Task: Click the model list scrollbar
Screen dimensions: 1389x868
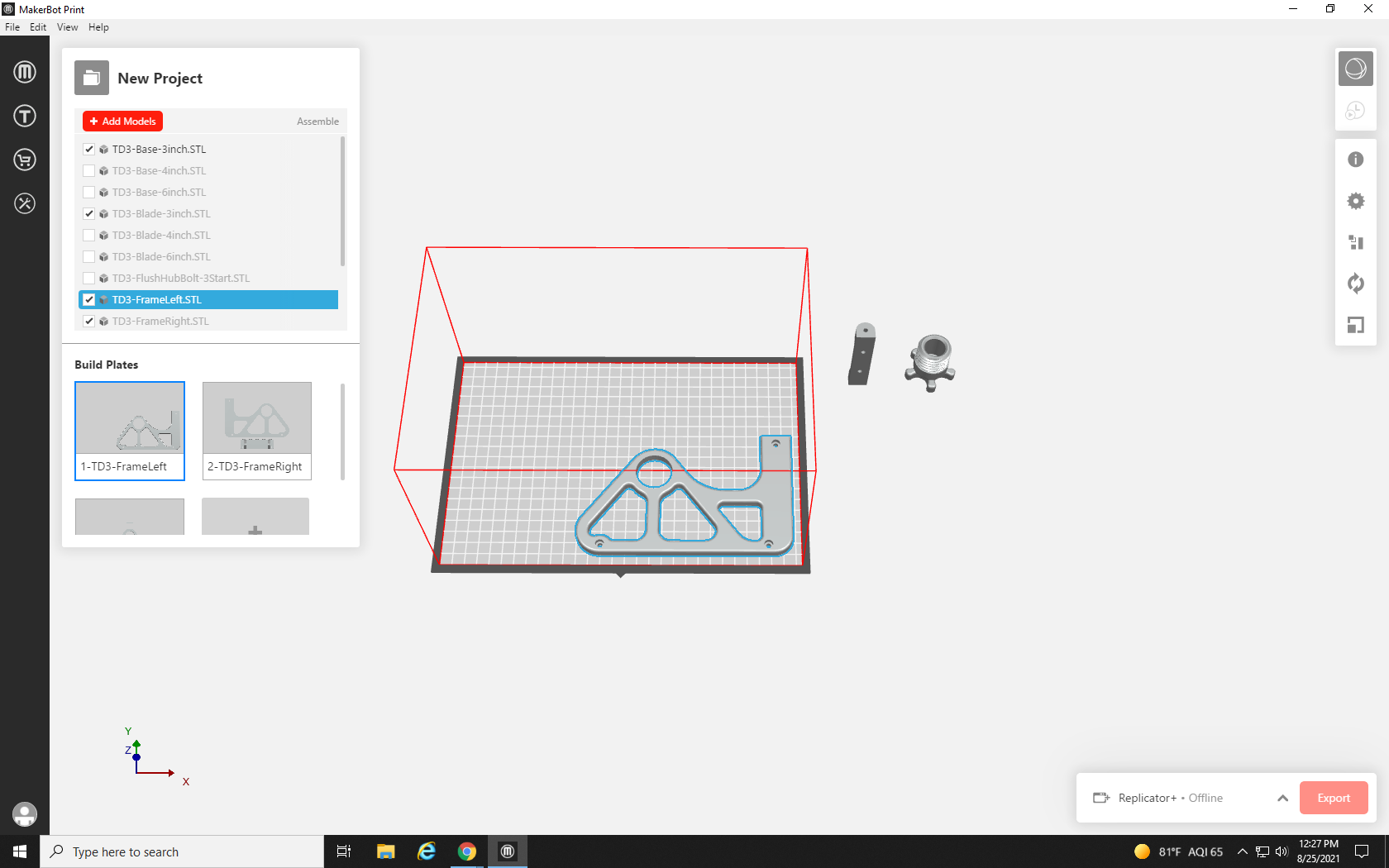Action: tap(343, 203)
